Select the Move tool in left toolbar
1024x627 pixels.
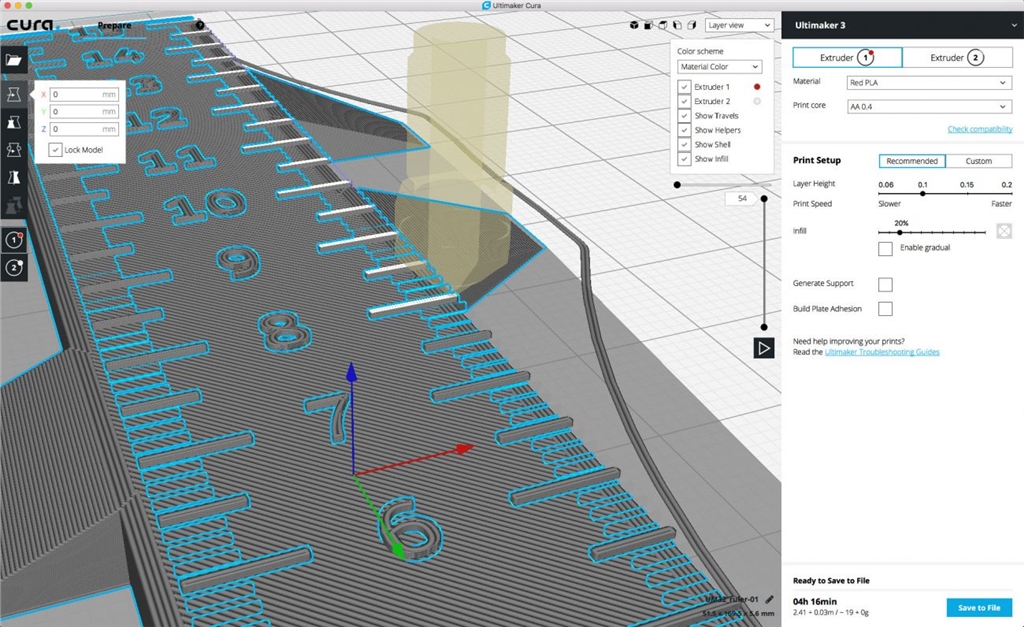click(14, 94)
